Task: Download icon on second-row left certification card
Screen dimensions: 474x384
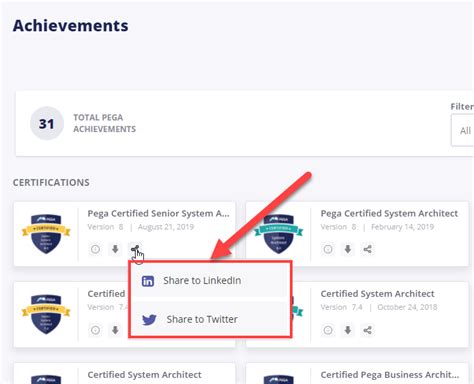Action: tap(115, 330)
